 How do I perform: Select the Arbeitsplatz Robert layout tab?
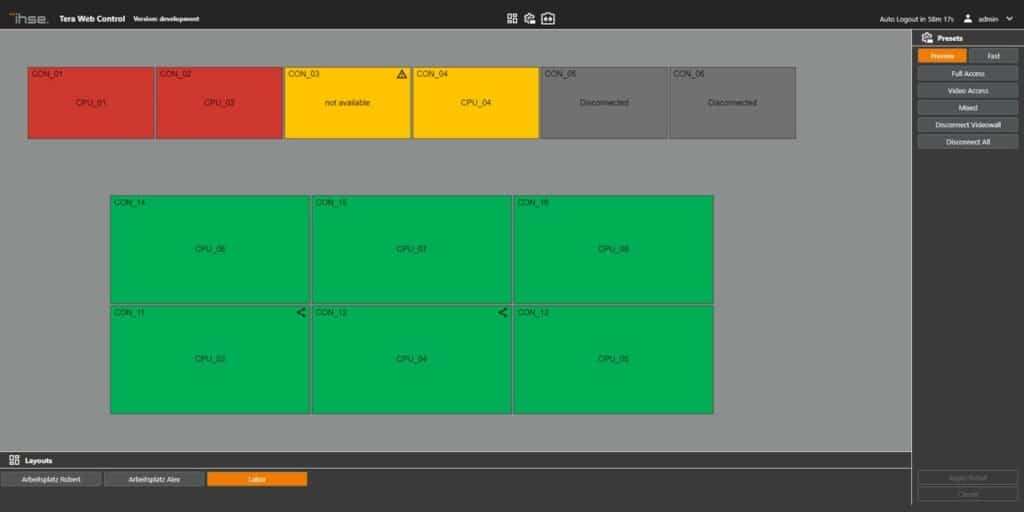[51, 479]
